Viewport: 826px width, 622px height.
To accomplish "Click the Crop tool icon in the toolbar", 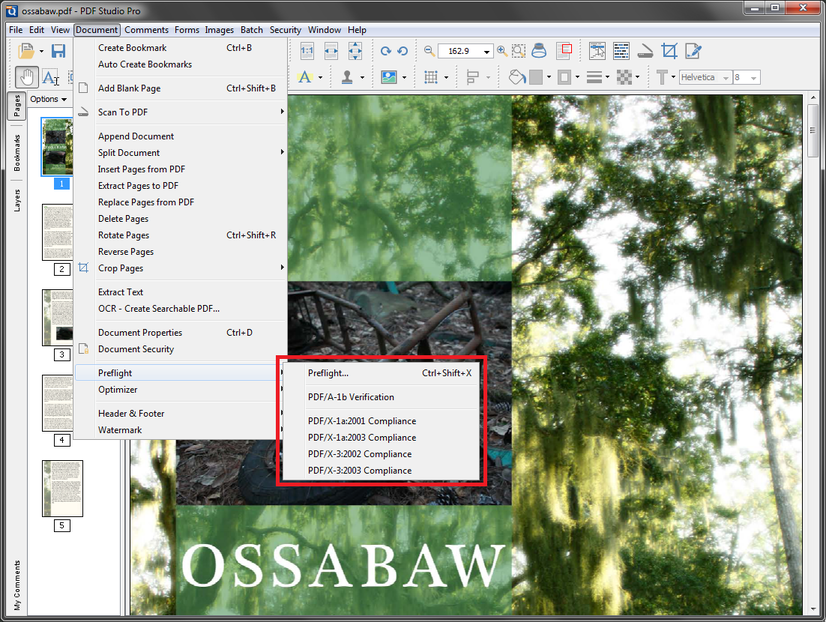I will [669, 51].
